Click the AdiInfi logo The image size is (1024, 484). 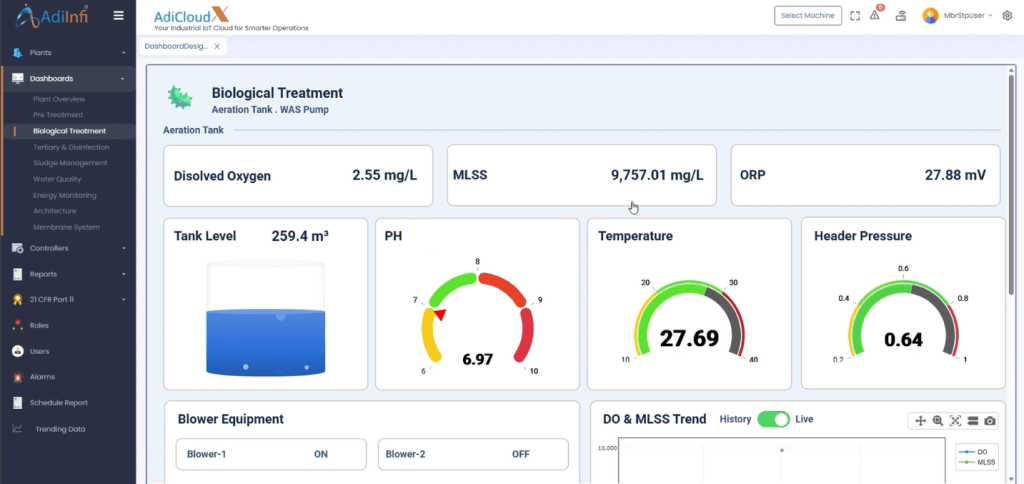pyautogui.click(x=52, y=16)
